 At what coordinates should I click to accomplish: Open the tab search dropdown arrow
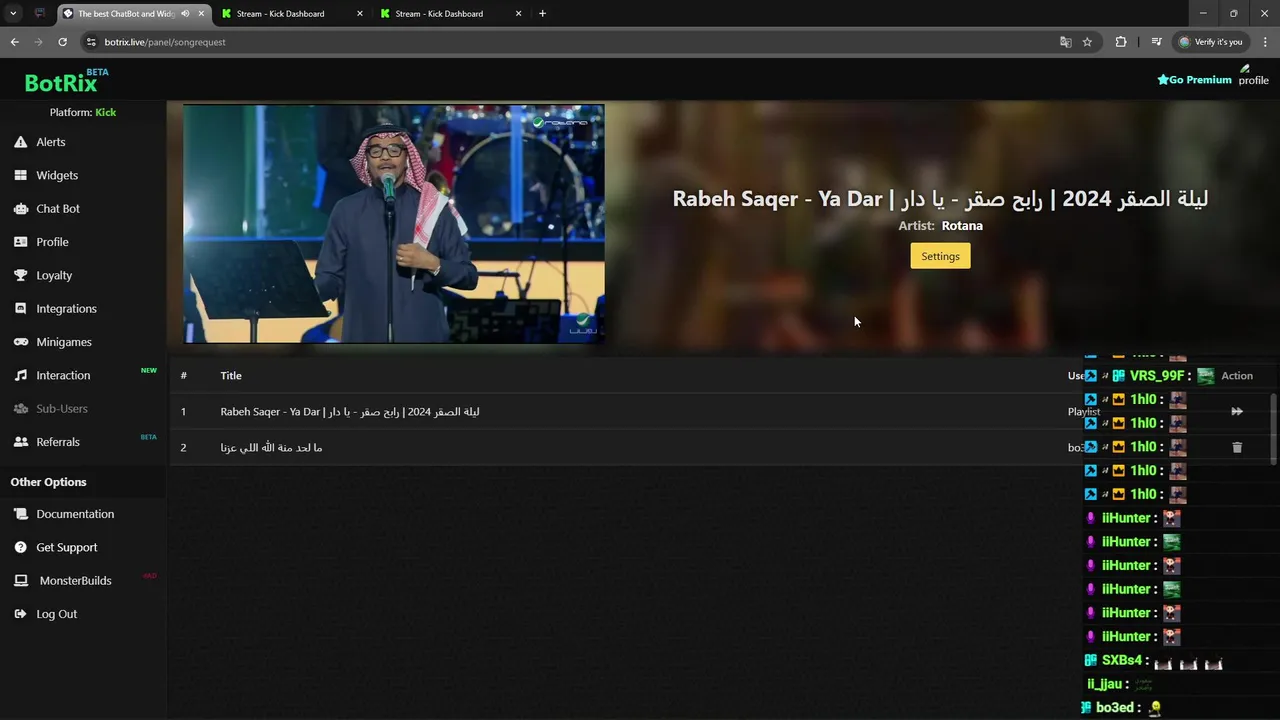[13, 14]
